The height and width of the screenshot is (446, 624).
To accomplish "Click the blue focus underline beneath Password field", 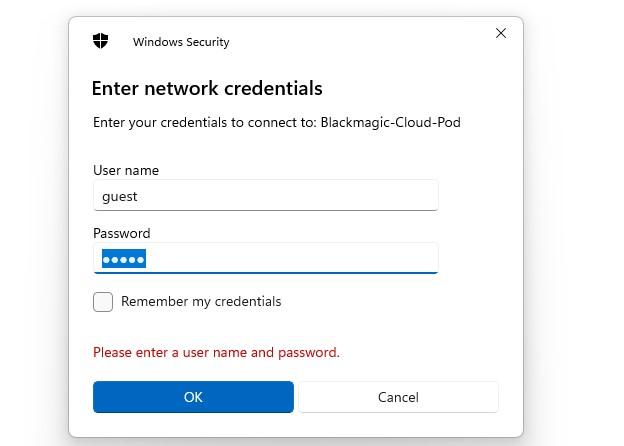I will (266, 272).
